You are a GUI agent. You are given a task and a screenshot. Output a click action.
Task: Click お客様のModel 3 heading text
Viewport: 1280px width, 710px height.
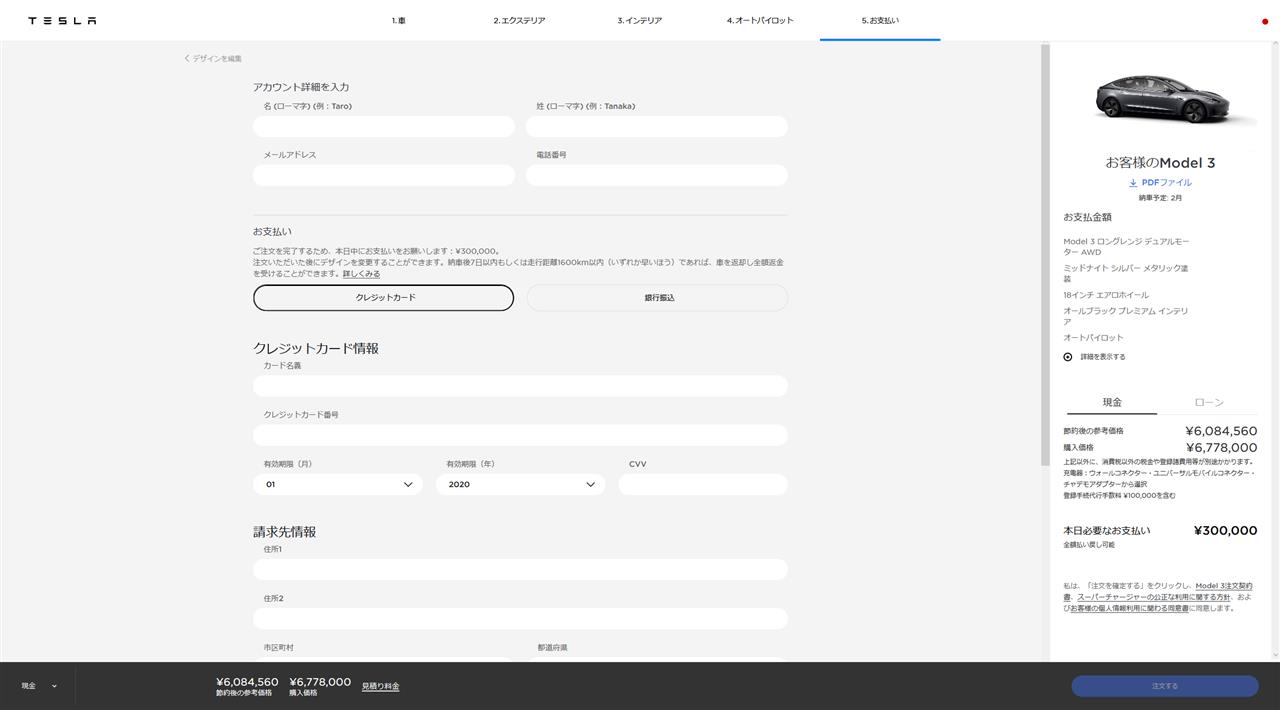point(1160,163)
